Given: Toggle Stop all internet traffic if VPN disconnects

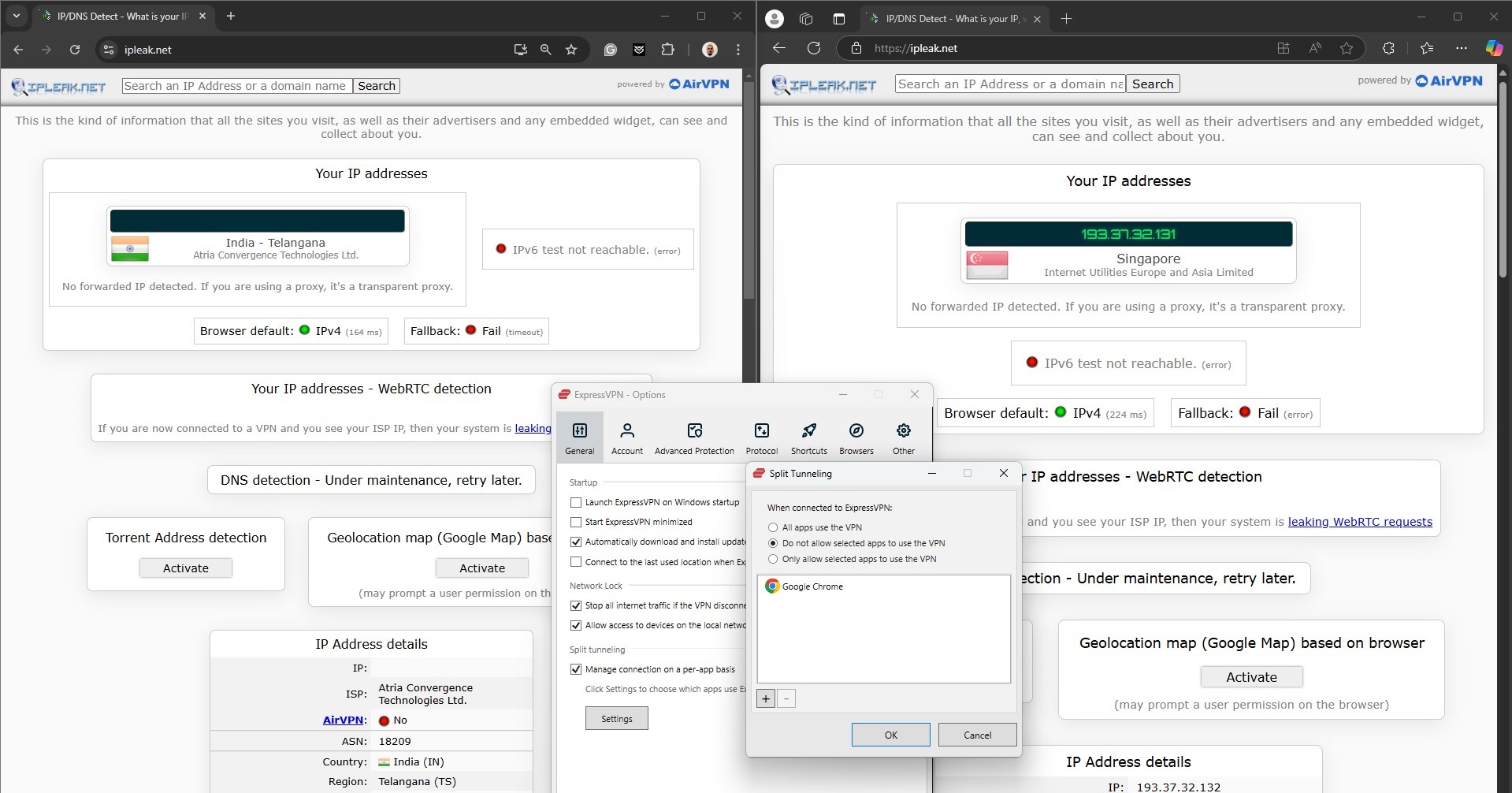Looking at the screenshot, I should click(576, 605).
